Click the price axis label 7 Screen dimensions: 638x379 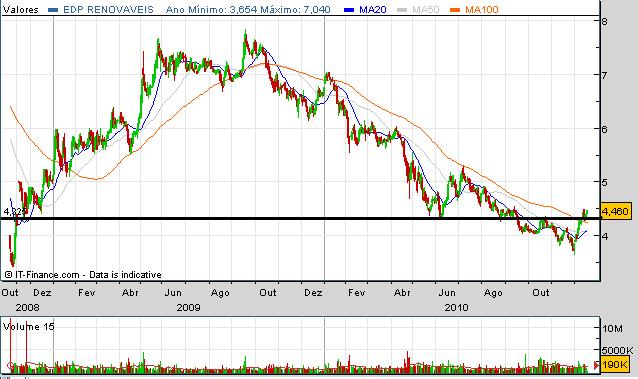[605, 75]
